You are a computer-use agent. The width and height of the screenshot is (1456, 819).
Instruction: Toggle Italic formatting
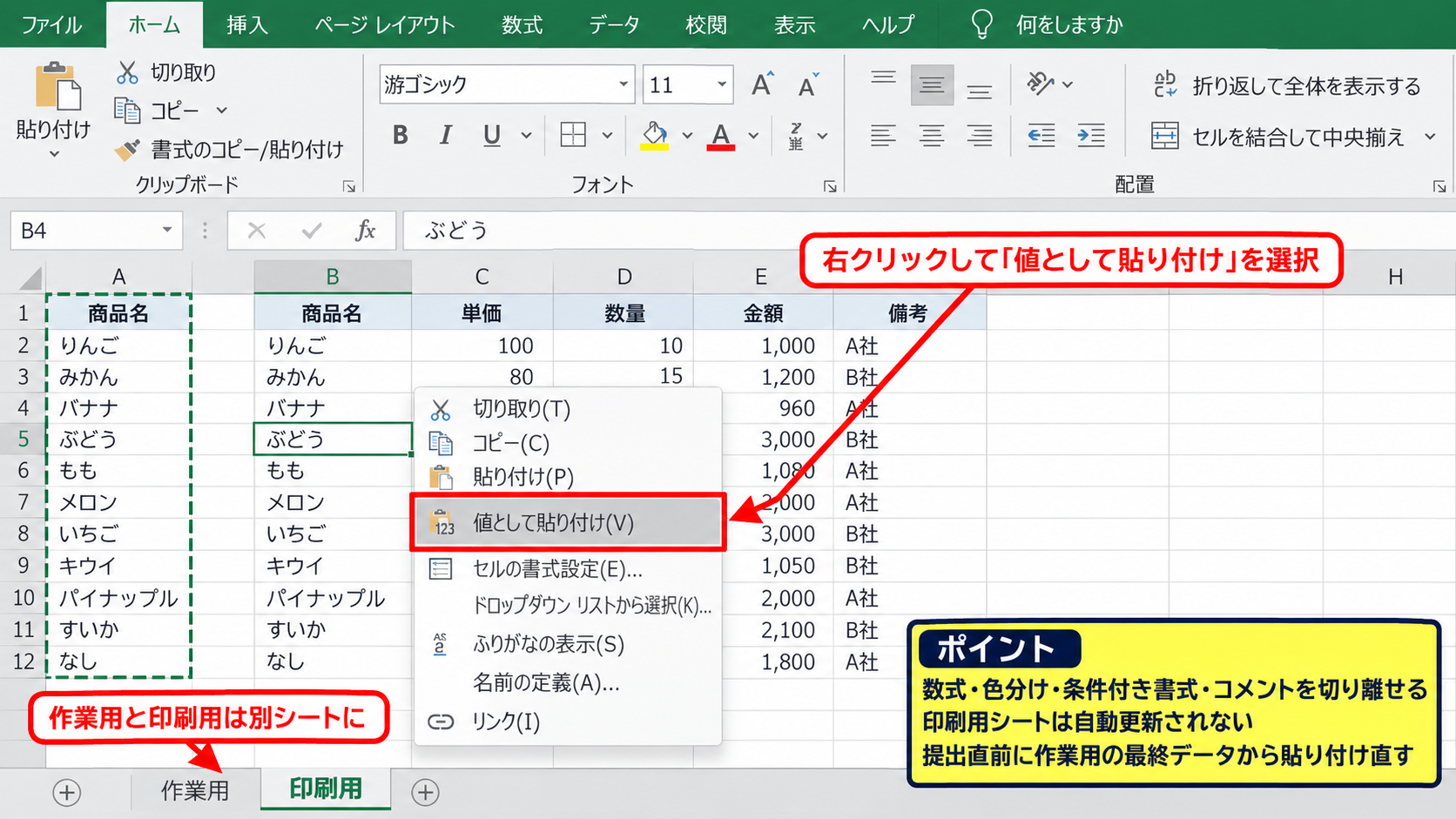click(446, 135)
